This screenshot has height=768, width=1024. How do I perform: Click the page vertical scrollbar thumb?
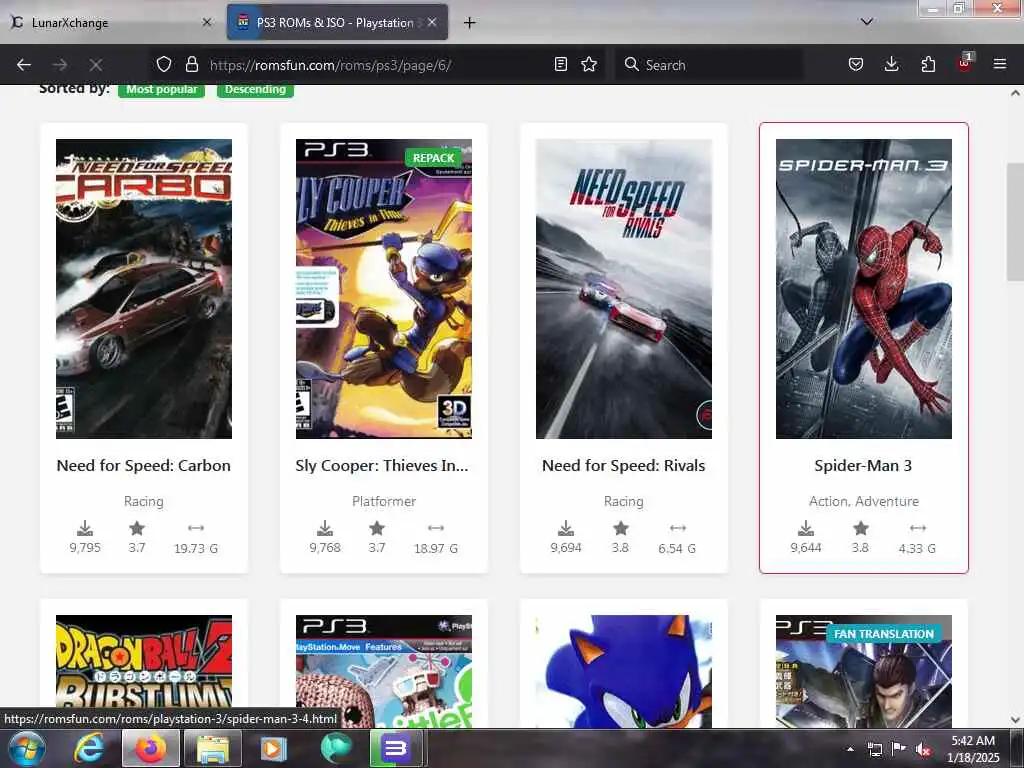(x=1015, y=222)
